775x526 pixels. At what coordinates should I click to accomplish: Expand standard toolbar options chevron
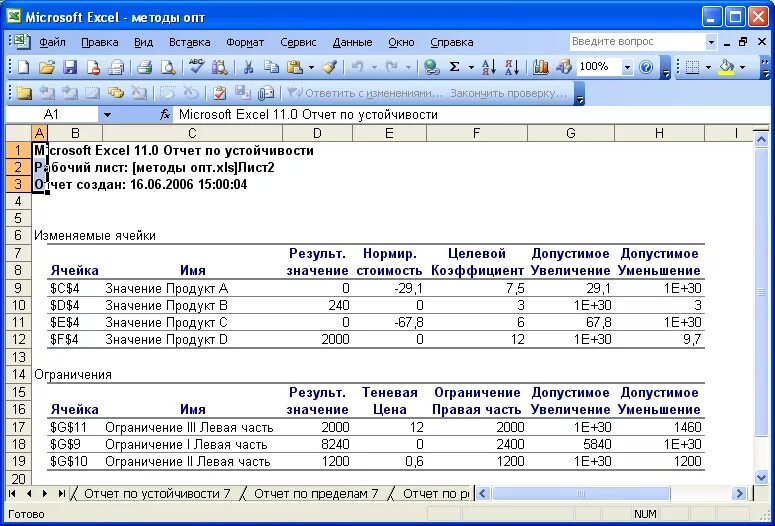[x=666, y=69]
